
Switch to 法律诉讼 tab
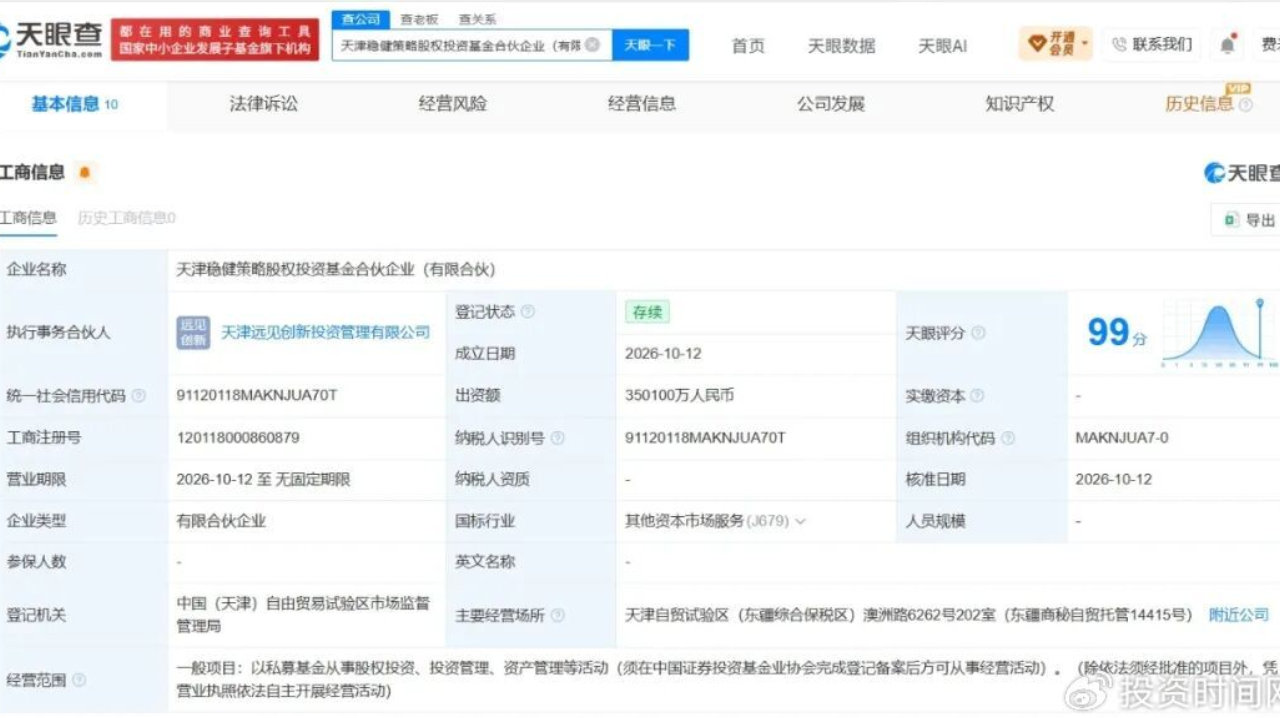[263, 103]
